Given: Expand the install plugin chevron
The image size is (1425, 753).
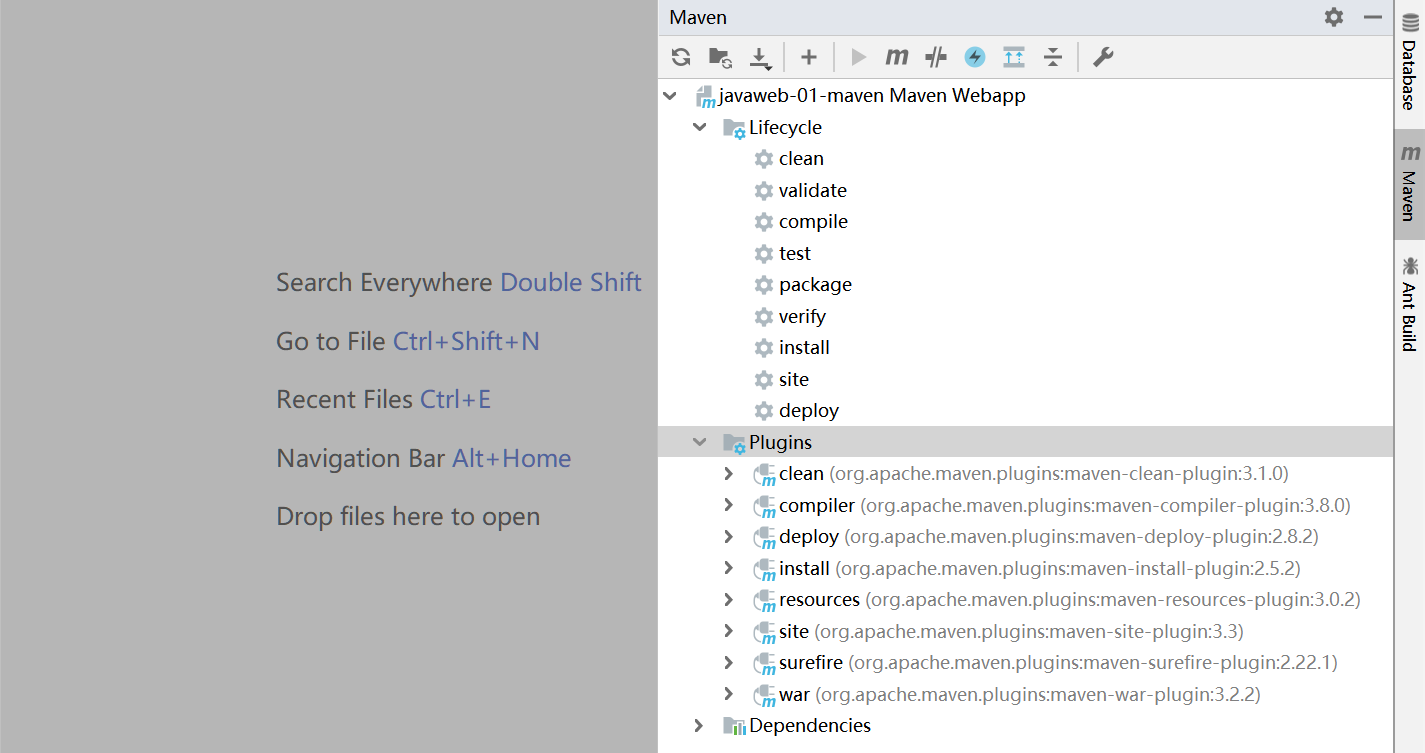Looking at the screenshot, I should tap(729, 568).
